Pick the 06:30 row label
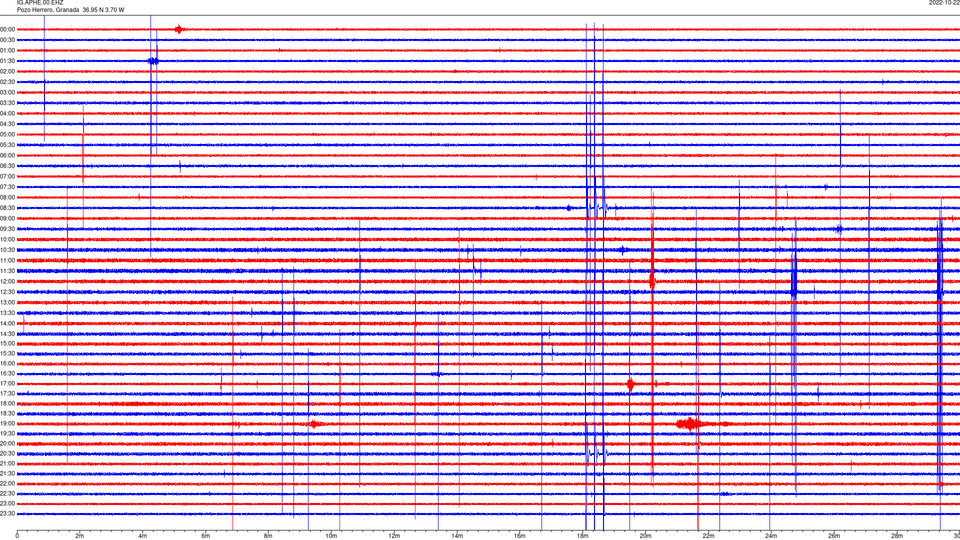Screen dimensions: 960x540 coord(8,166)
